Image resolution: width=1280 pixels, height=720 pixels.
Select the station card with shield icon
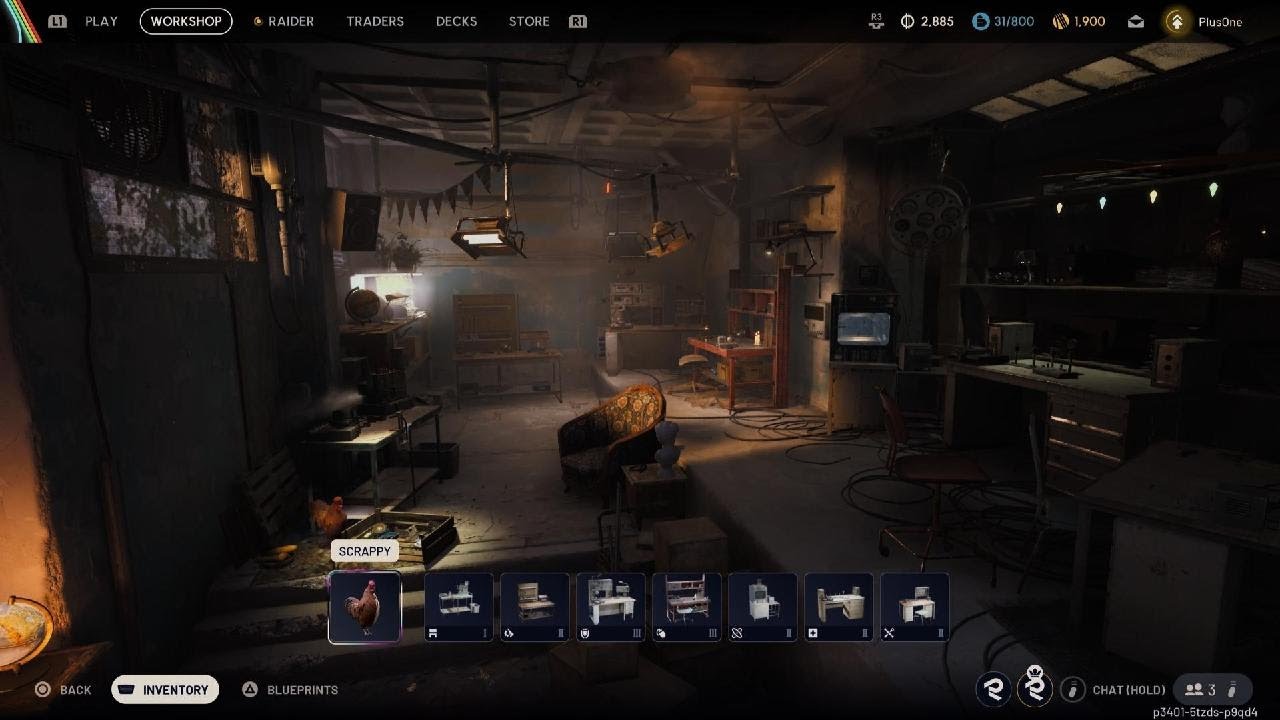[x=611, y=607]
